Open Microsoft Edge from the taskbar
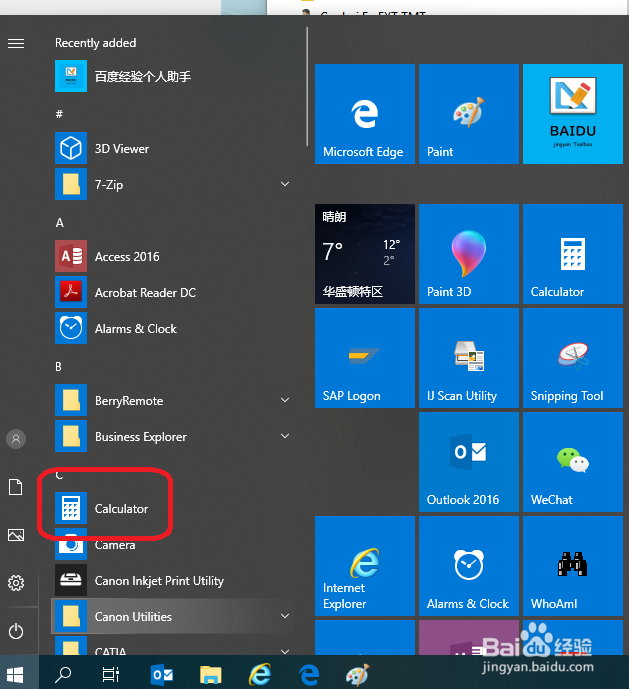Image resolution: width=629 pixels, height=689 pixels. coord(309,674)
